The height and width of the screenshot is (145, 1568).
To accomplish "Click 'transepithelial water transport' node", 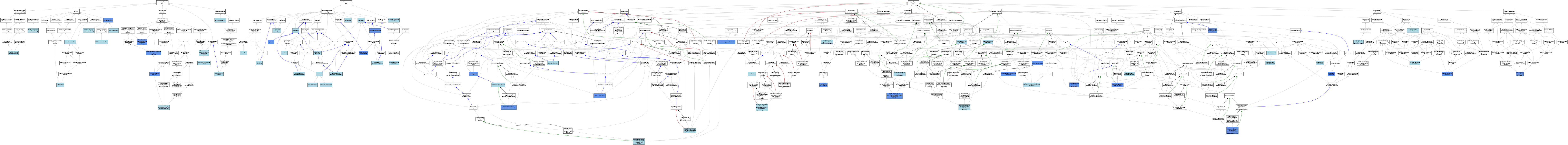I will click(x=1270, y=63).
